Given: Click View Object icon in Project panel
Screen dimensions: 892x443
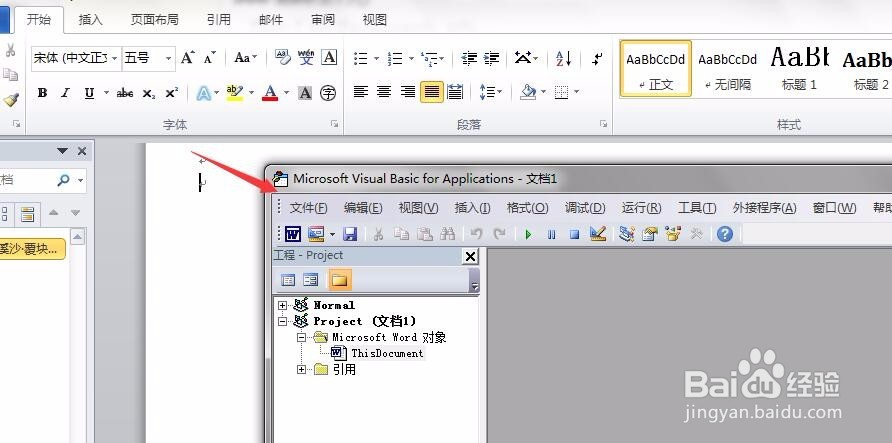Looking at the screenshot, I should tap(311, 280).
